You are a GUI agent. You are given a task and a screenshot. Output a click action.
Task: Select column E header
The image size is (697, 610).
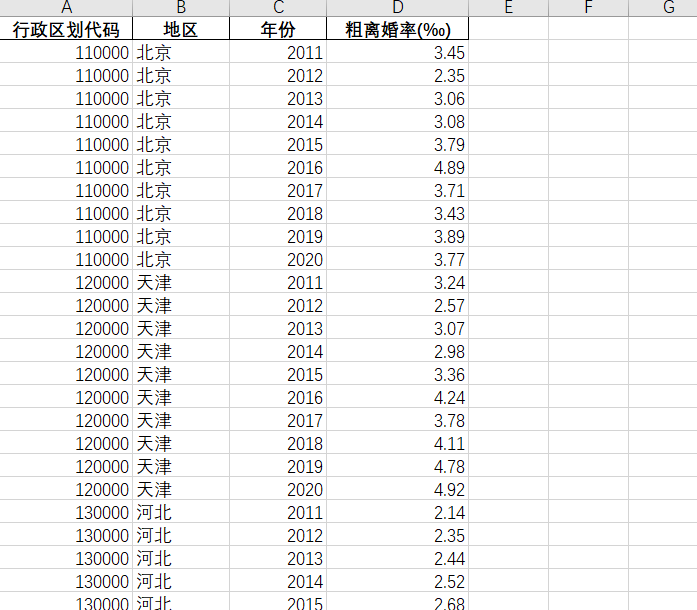(509, 8)
